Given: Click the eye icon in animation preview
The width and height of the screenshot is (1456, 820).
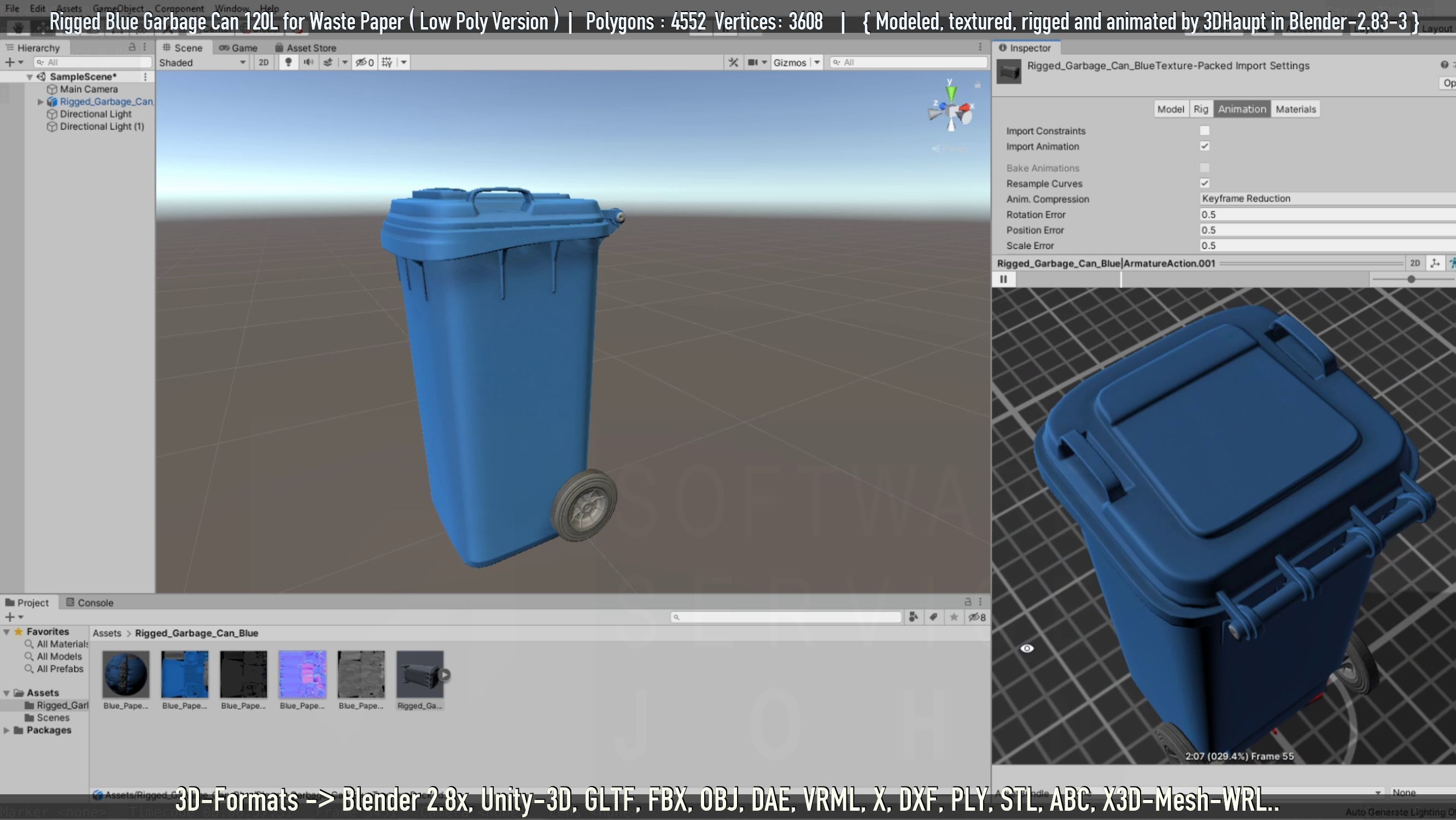Looking at the screenshot, I should 1027,648.
